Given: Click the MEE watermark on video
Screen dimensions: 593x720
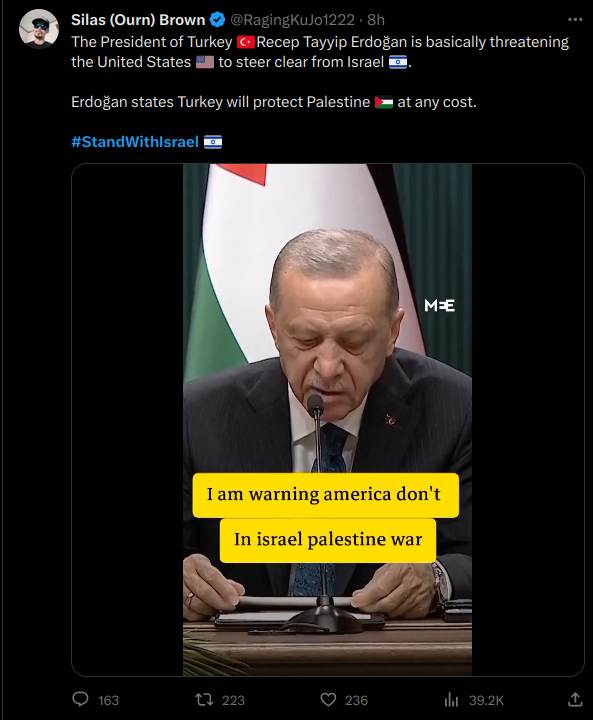Looking at the screenshot, I should pos(440,305).
